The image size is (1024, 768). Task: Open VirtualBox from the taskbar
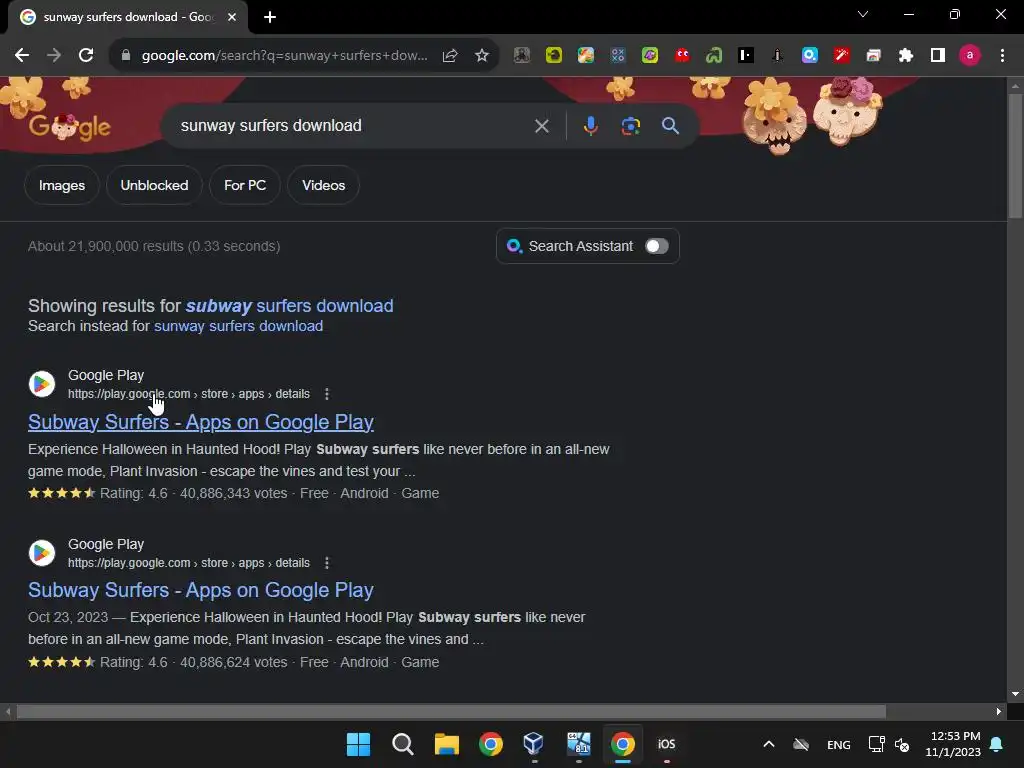pyautogui.click(x=534, y=744)
